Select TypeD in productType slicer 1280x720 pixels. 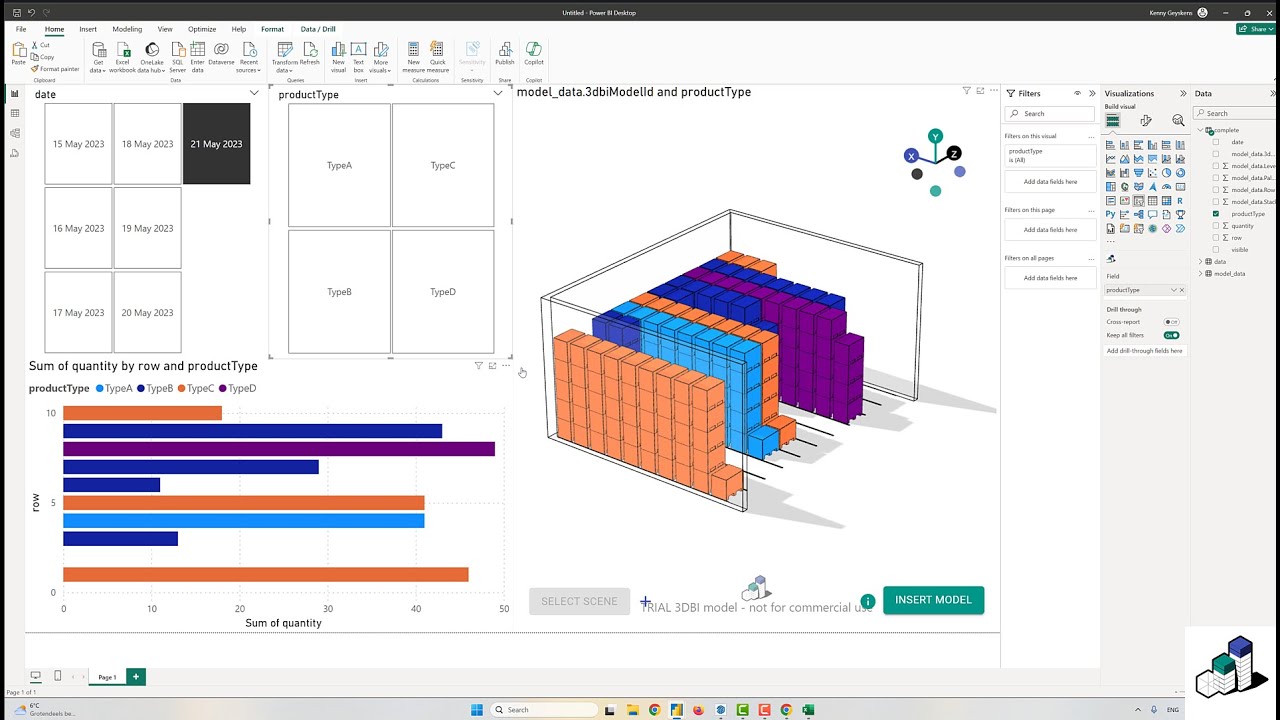pos(443,292)
